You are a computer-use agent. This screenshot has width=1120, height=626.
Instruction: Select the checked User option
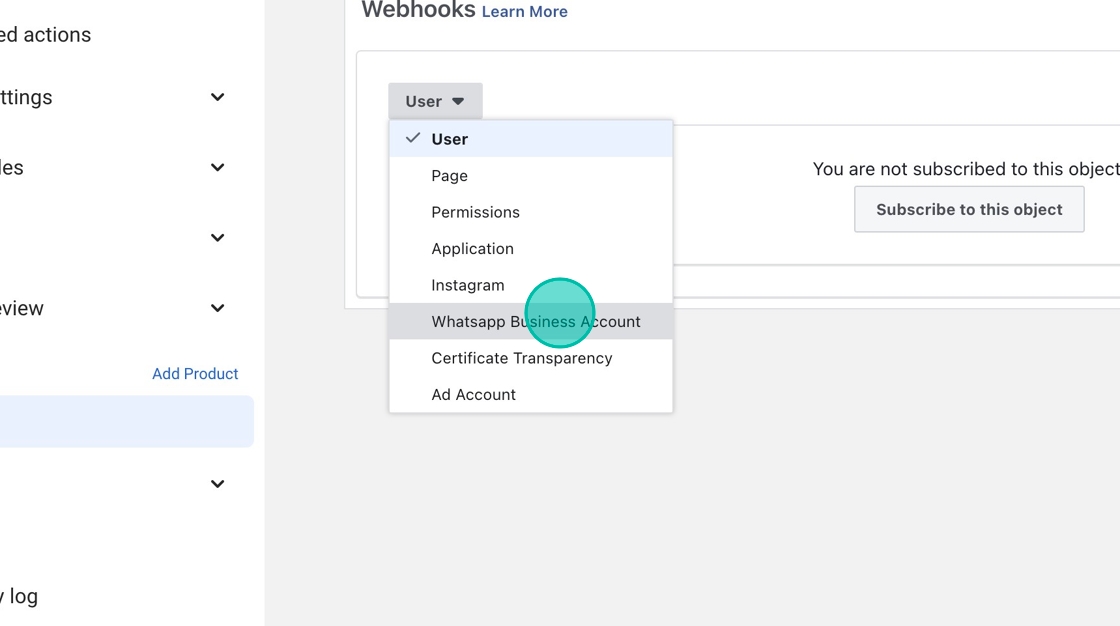449,139
